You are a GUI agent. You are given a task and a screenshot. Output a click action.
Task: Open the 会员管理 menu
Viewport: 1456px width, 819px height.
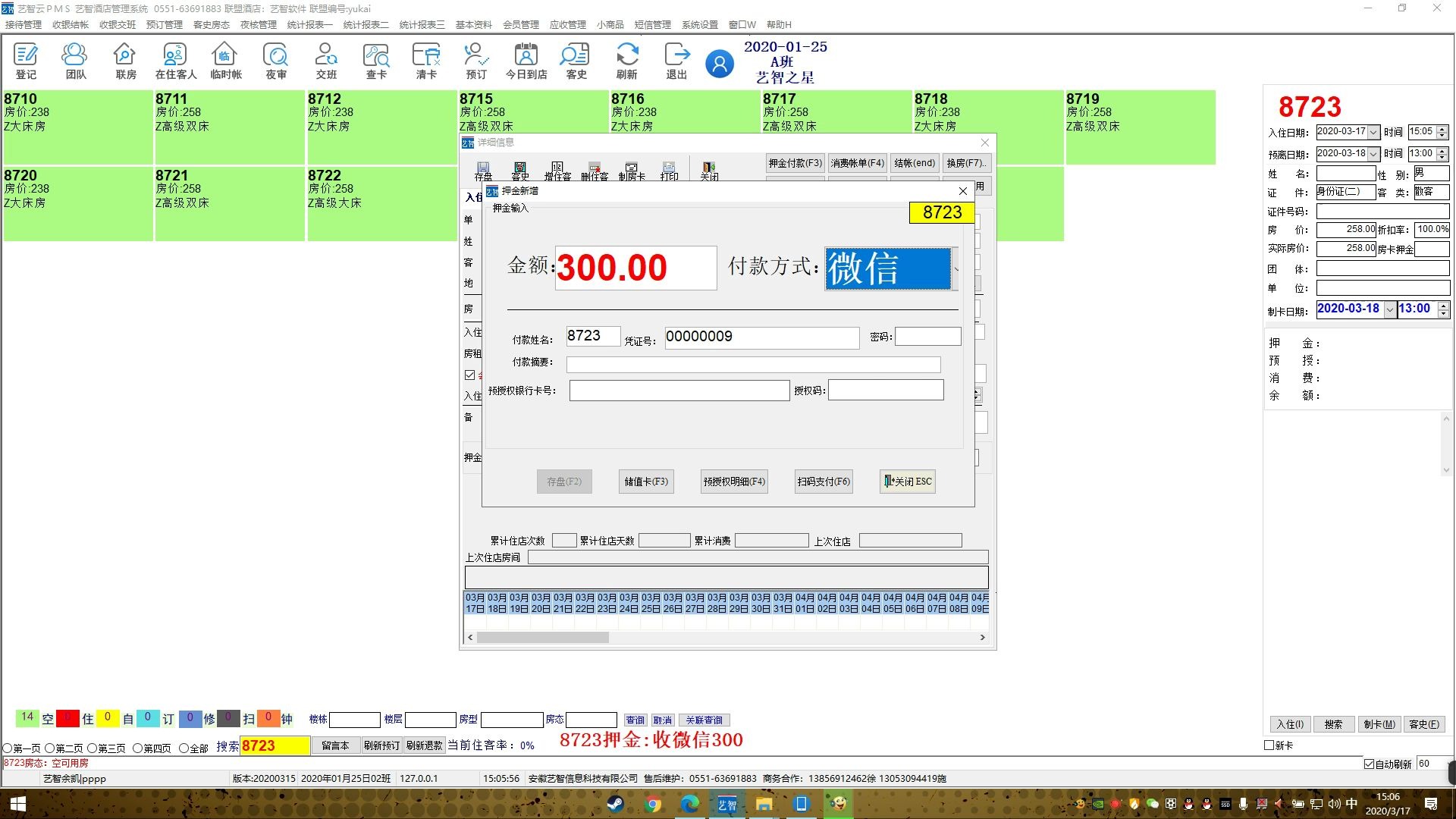(x=521, y=25)
